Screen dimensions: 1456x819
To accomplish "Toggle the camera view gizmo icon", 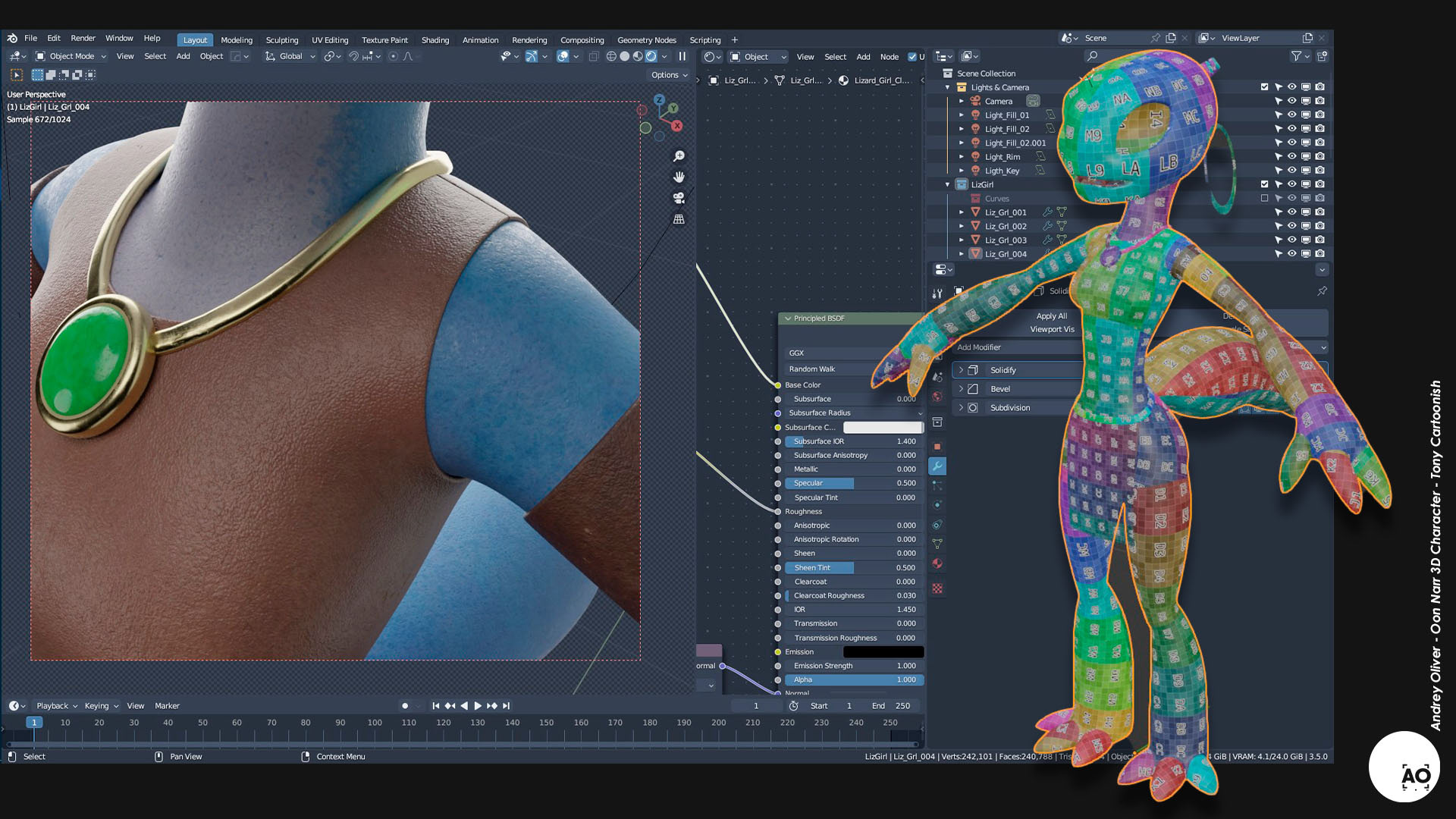I will tap(679, 198).
